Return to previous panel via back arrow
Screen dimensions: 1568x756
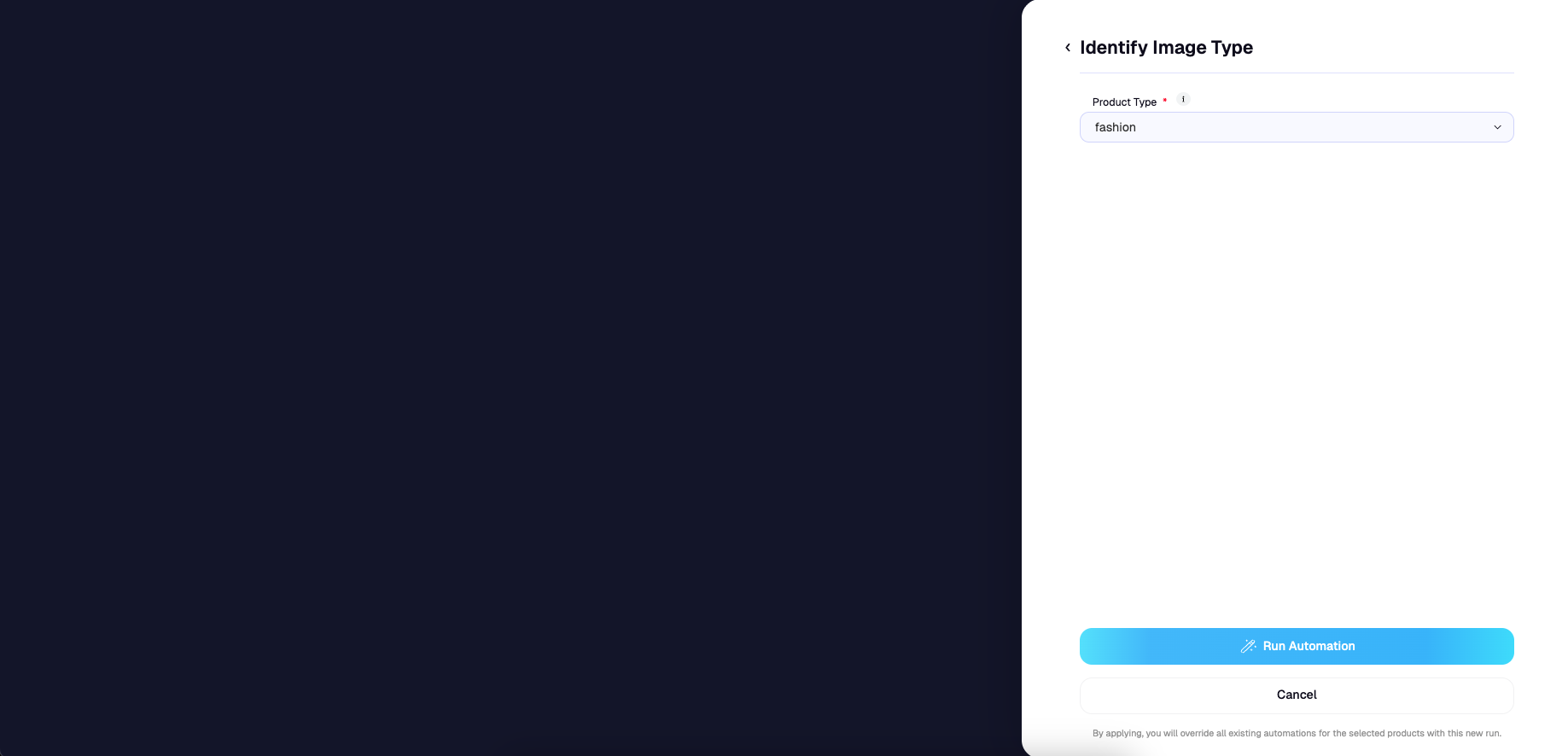click(1067, 48)
